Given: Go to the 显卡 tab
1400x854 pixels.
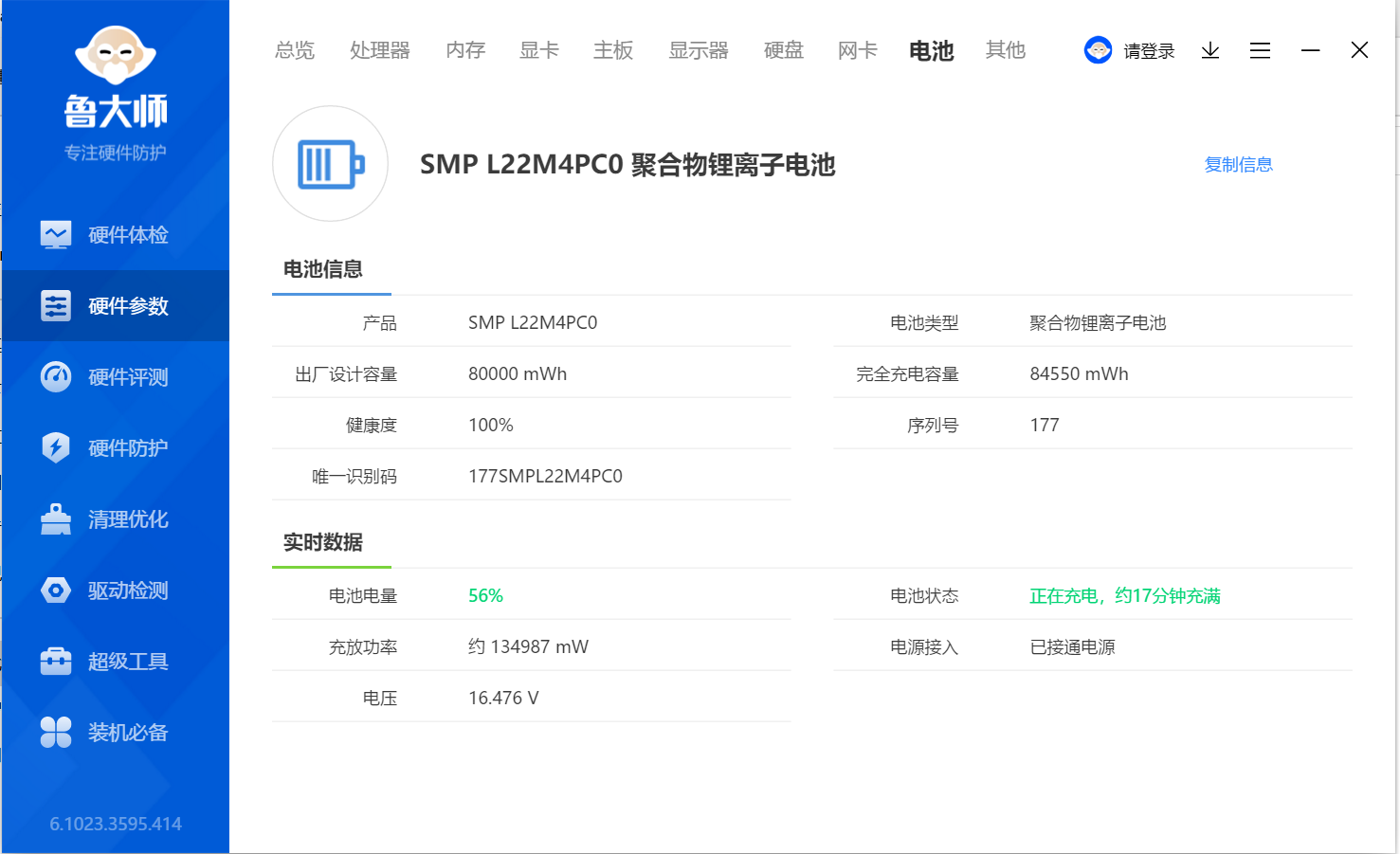Looking at the screenshot, I should 539,50.
